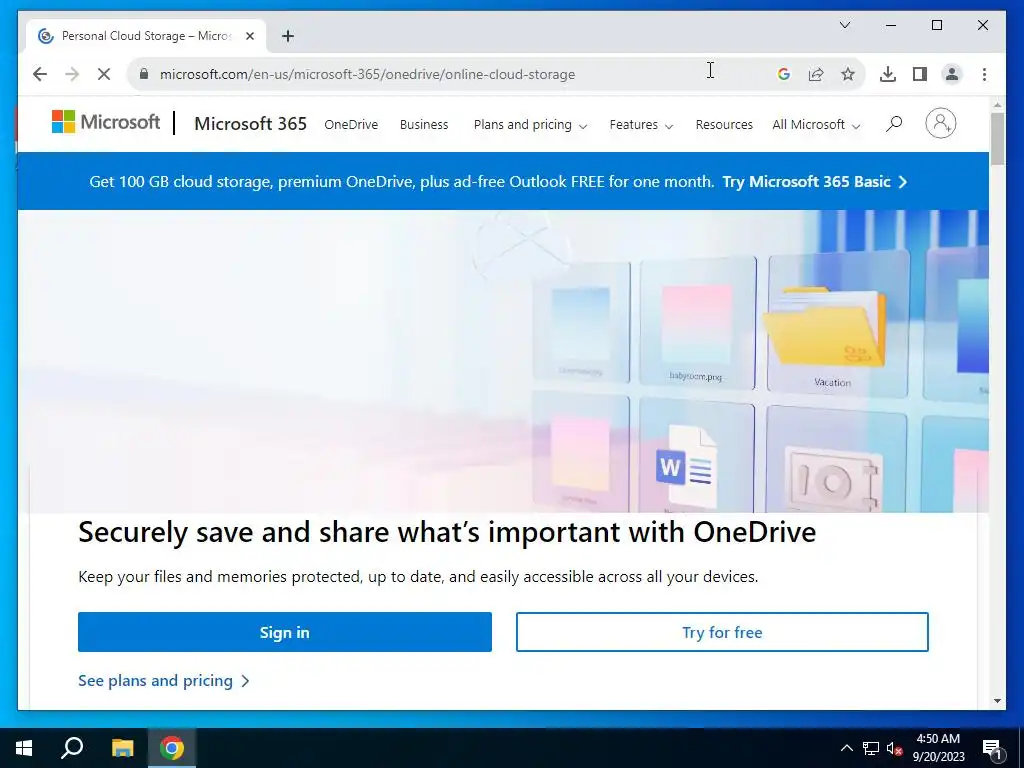1024x768 pixels.
Task: Click the 'Keep your files and memories' text
Action: coord(418,577)
